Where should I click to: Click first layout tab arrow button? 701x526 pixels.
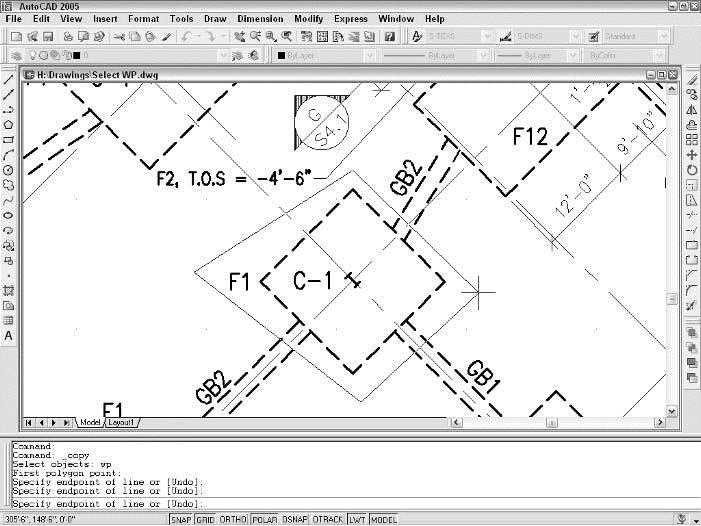29,422
